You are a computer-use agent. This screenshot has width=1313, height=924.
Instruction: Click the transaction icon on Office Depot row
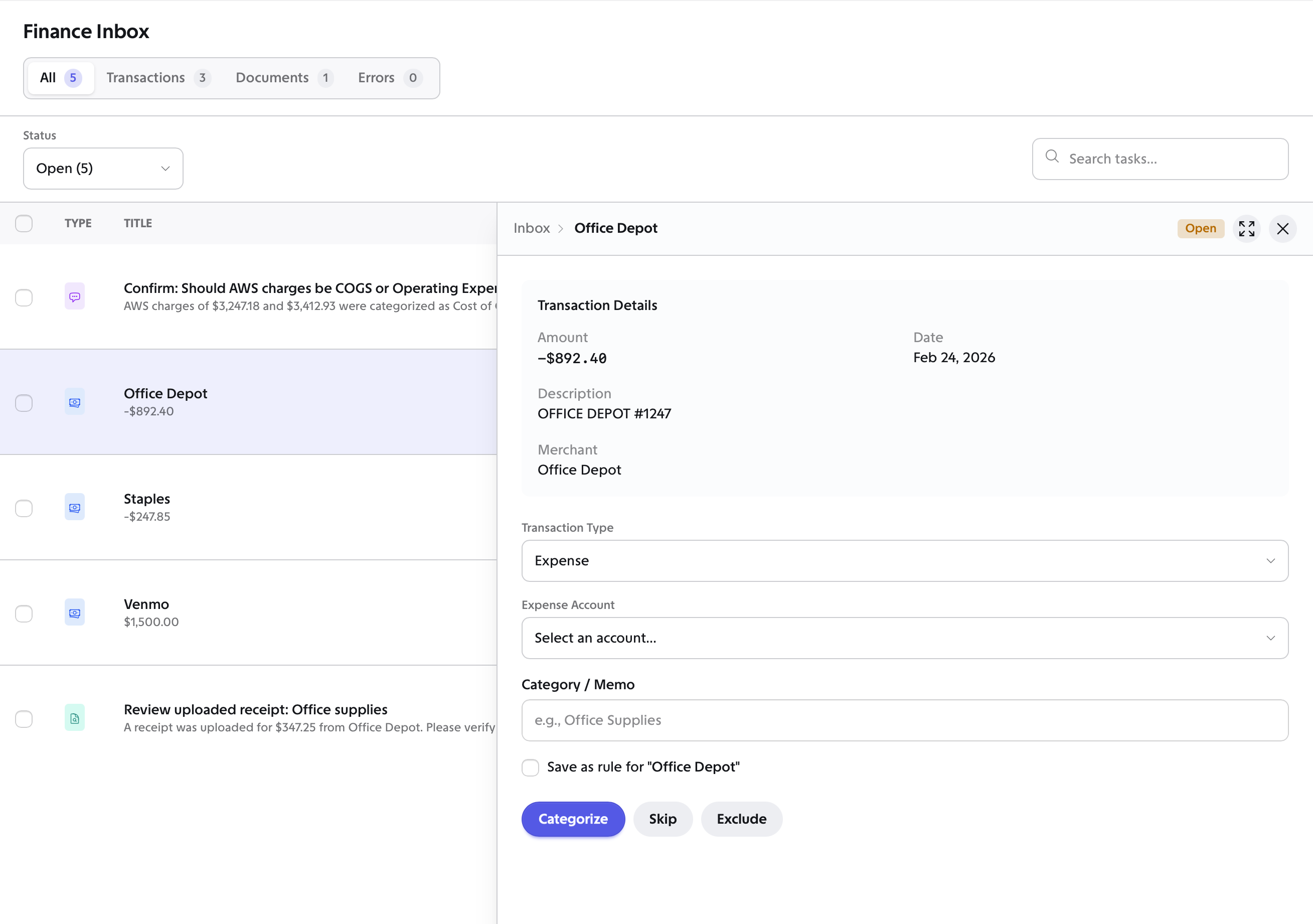tap(74, 402)
